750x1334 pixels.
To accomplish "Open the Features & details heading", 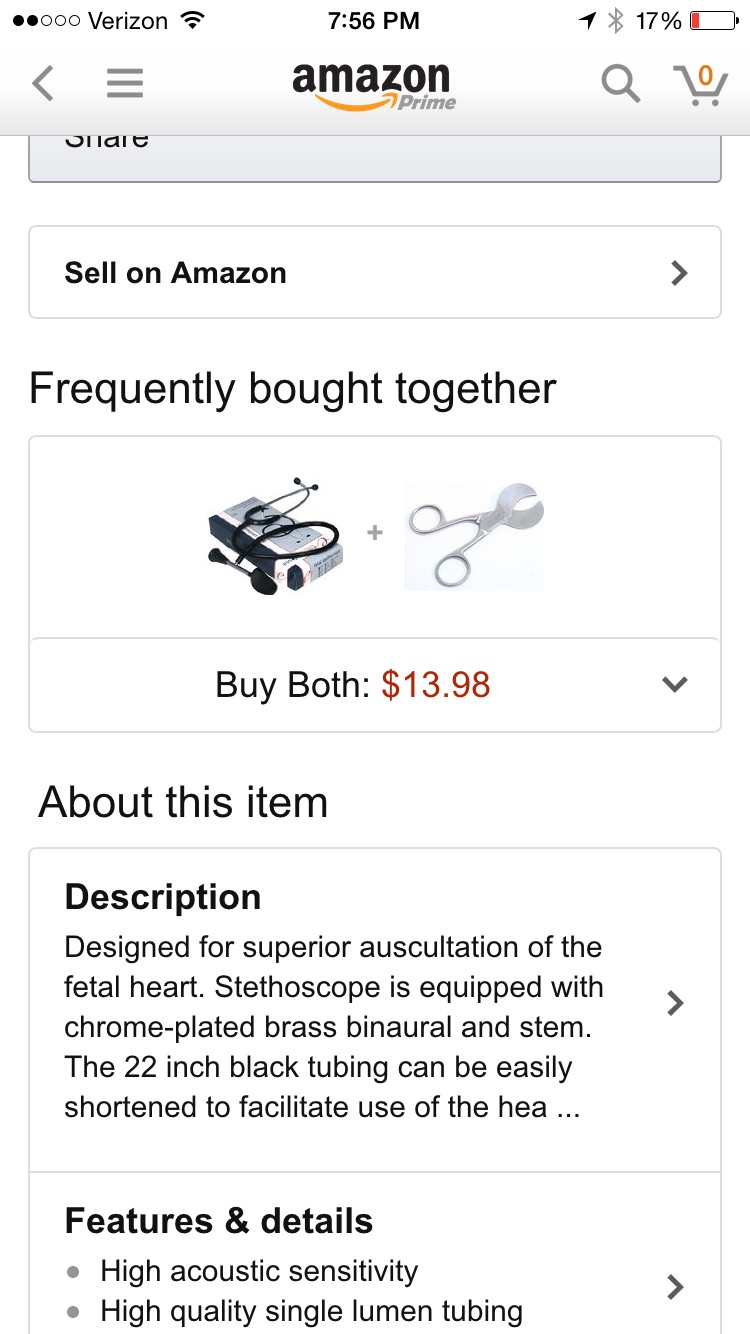I will point(219,1221).
